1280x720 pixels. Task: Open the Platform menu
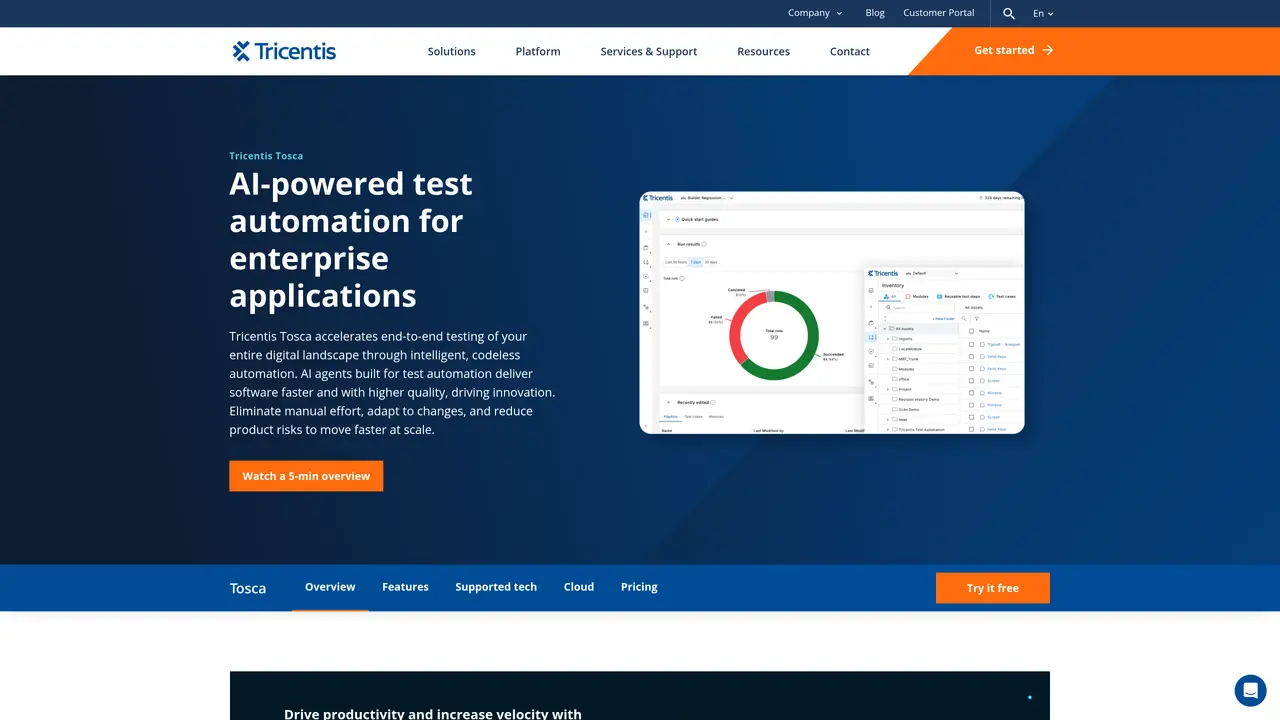coord(538,51)
